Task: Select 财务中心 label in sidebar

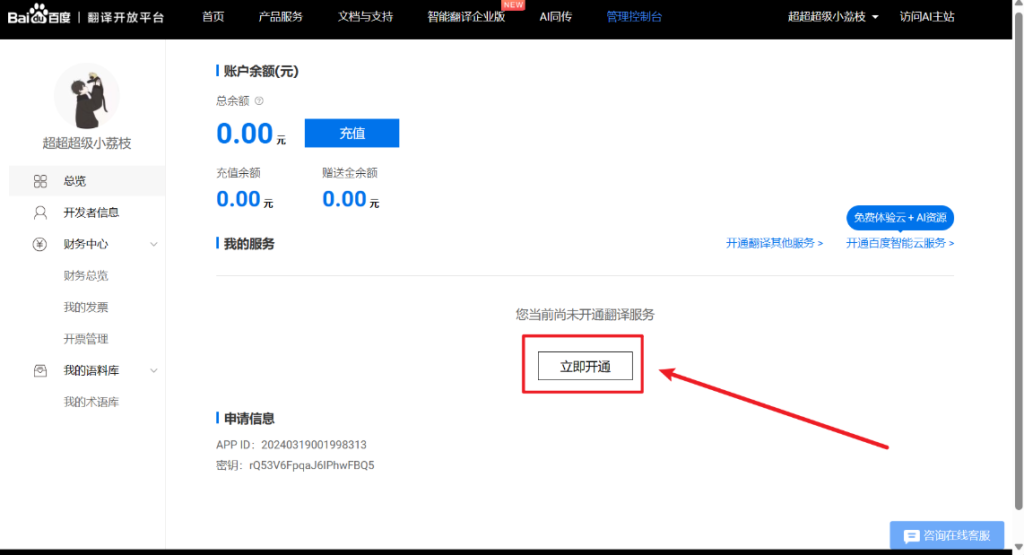Action: pyautogui.click(x=86, y=244)
